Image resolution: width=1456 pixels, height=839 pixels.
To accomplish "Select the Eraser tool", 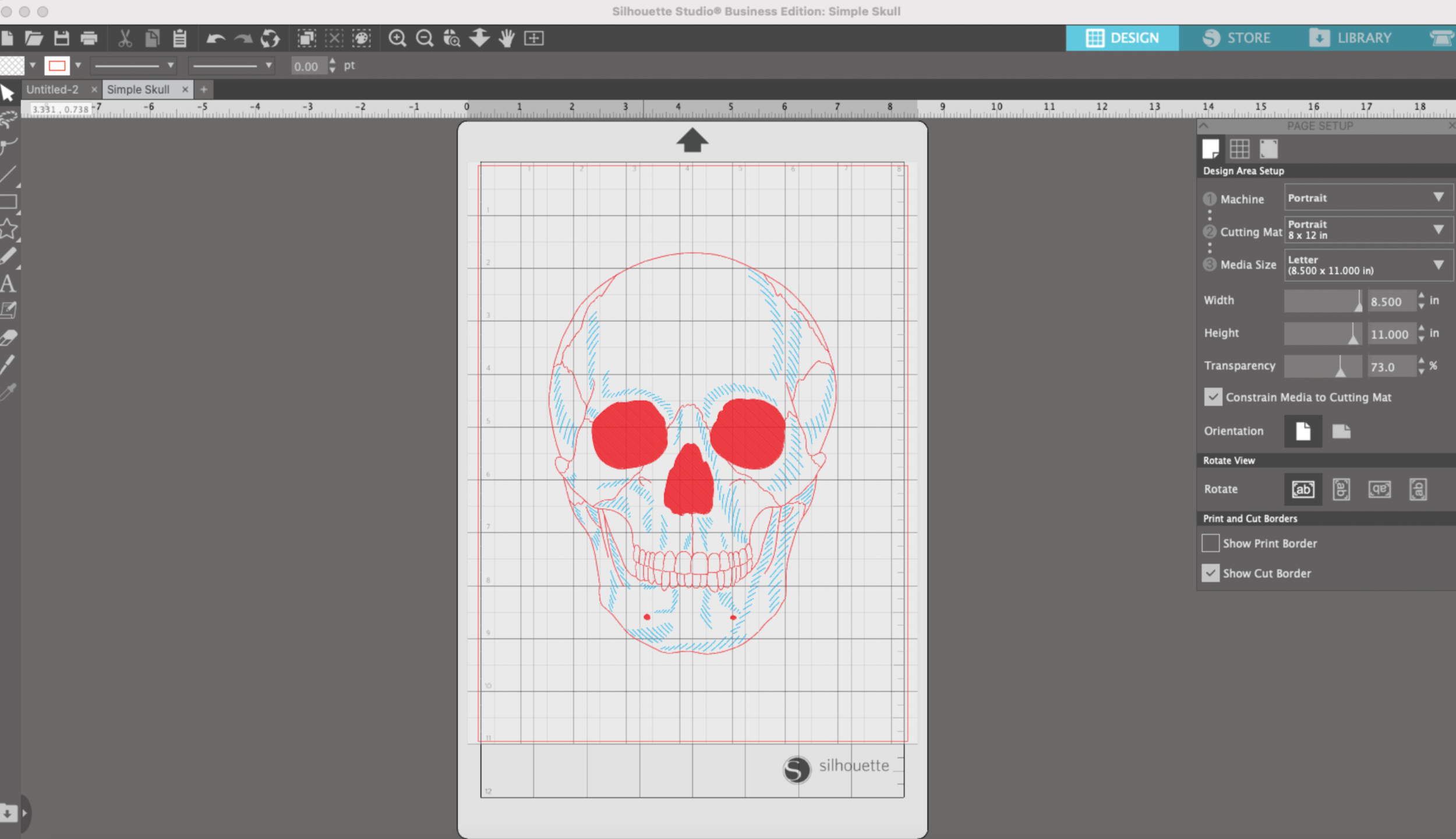I will [8, 338].
